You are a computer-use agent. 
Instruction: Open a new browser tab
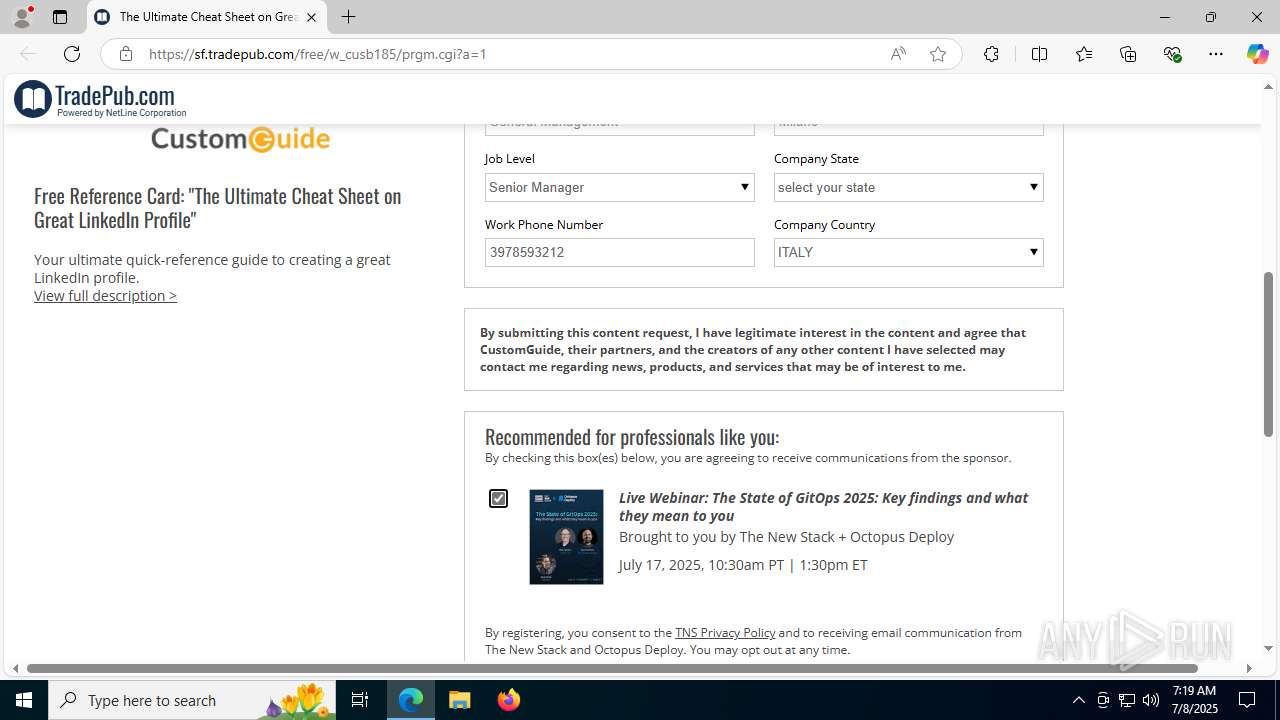point(348,17)
